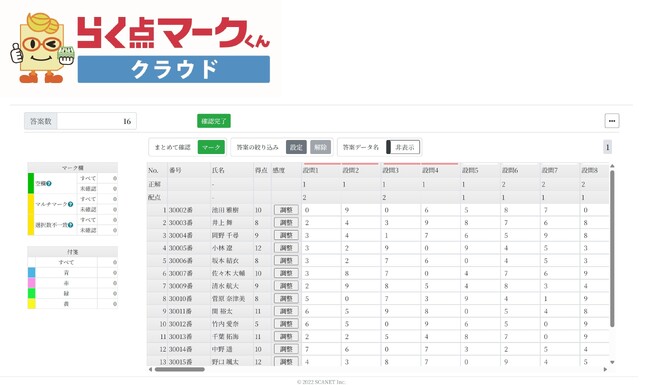Viewport: 650px width, 385px height.
Task: Select the pink 赤 sticky swatch
Action: click(x=31, y=283)
